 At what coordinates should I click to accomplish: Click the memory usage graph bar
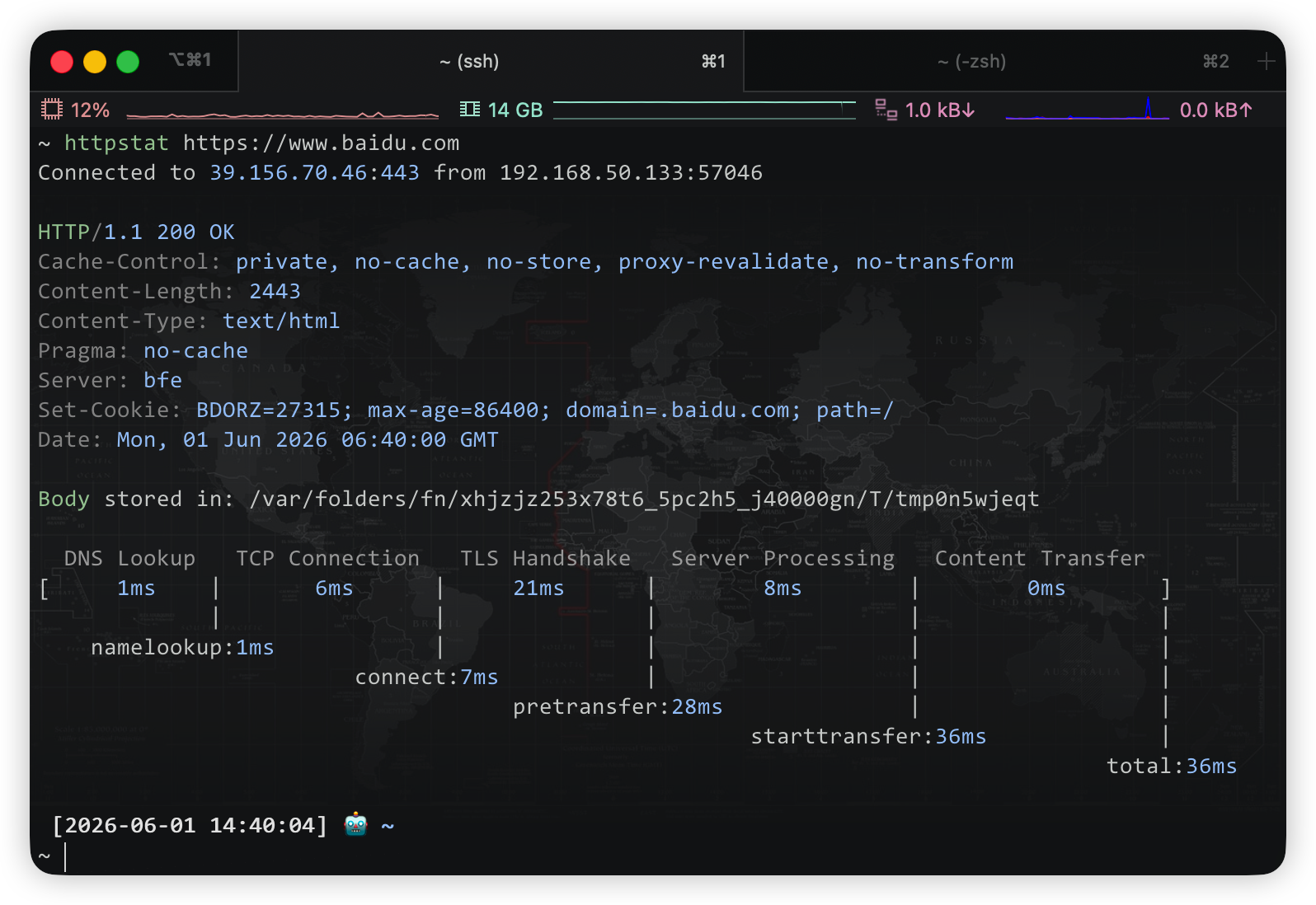tap(704, 110)
